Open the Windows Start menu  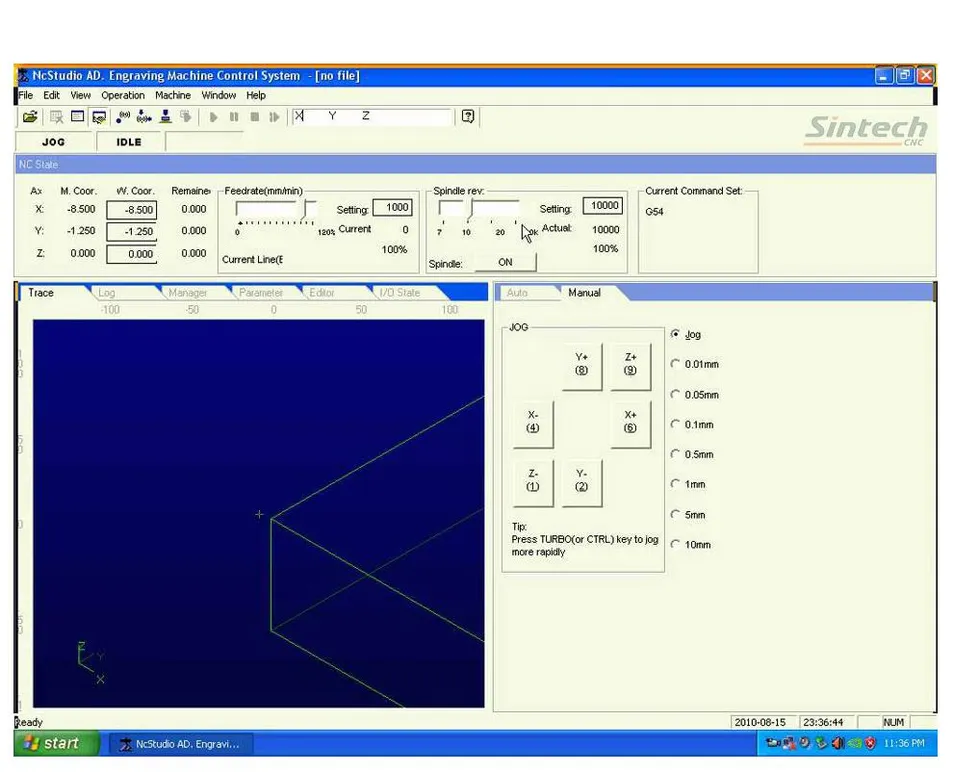pos(50,744)
